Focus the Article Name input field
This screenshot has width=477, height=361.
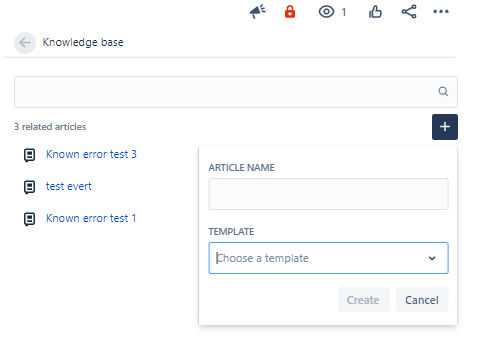pos(328,194)
